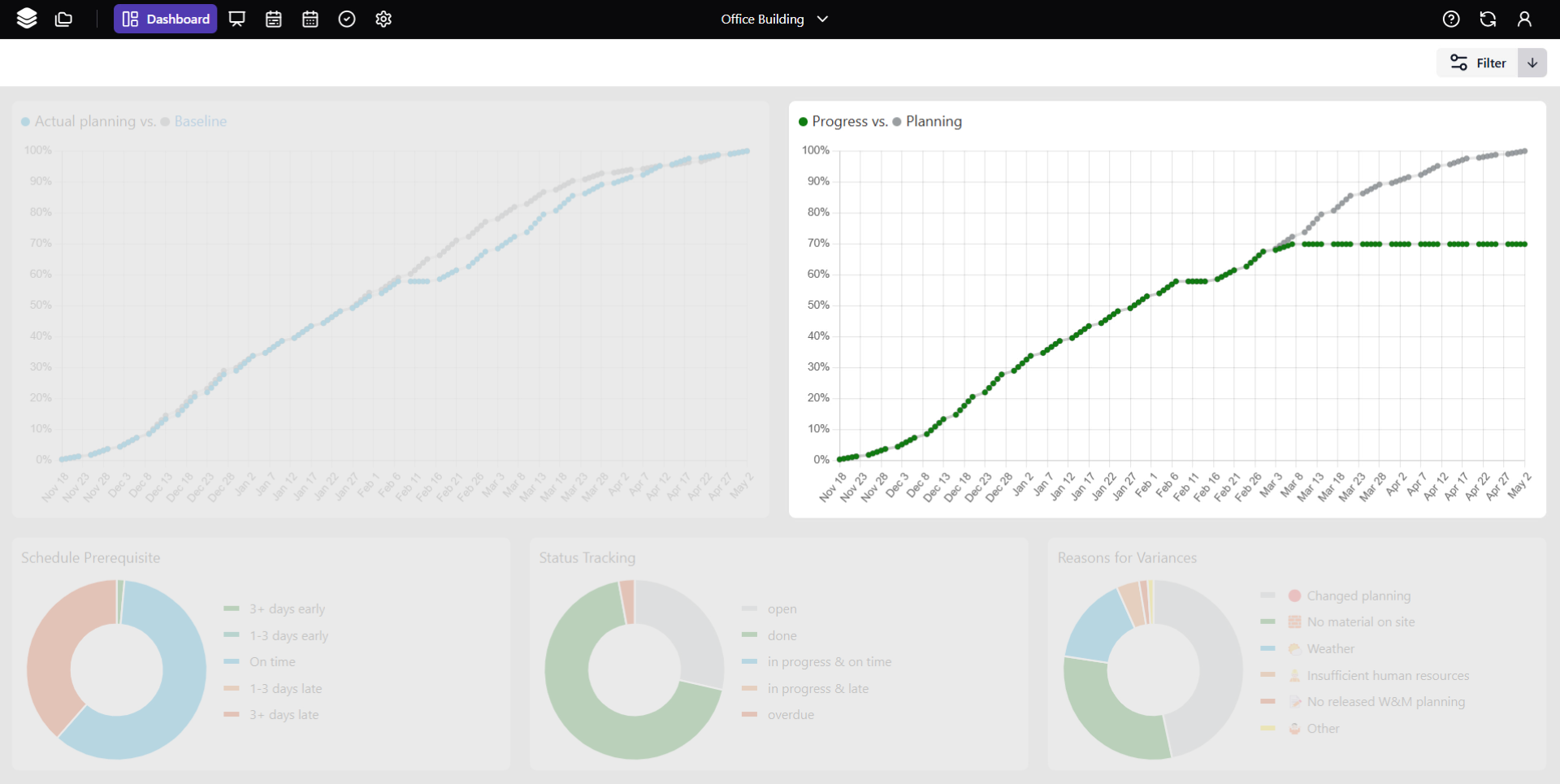1560x784 pixels.
Task: Open the calendar with lines icon
Action: 274,19
